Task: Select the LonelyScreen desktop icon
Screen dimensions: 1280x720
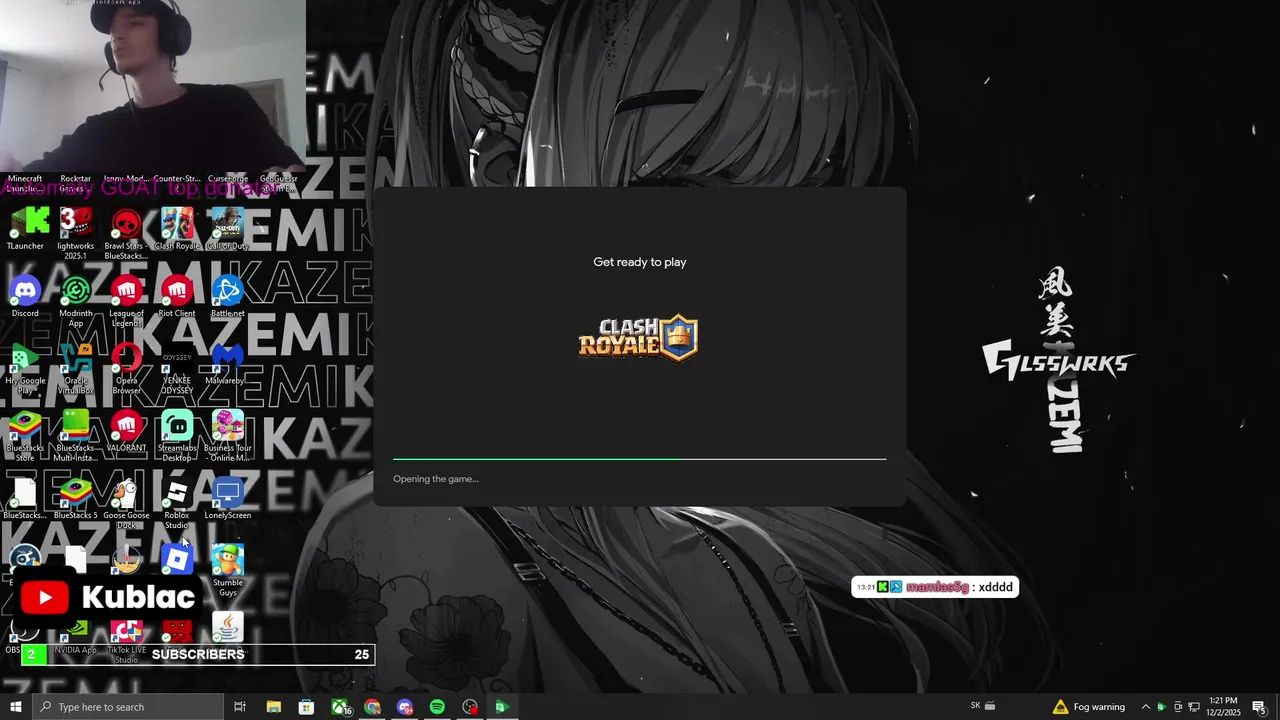Action: [227, 498]
